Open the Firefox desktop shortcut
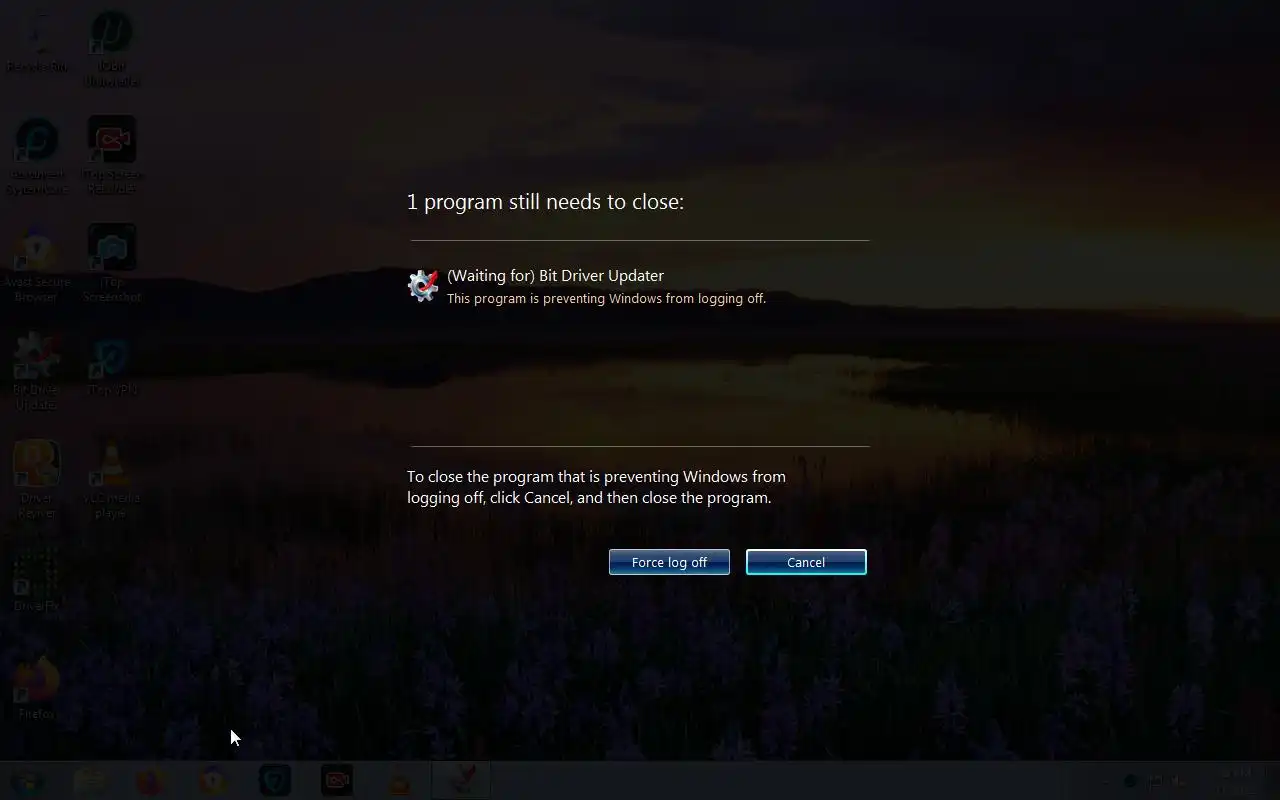The width and height of the screenshot is (1280, 800). coord(37,689)
